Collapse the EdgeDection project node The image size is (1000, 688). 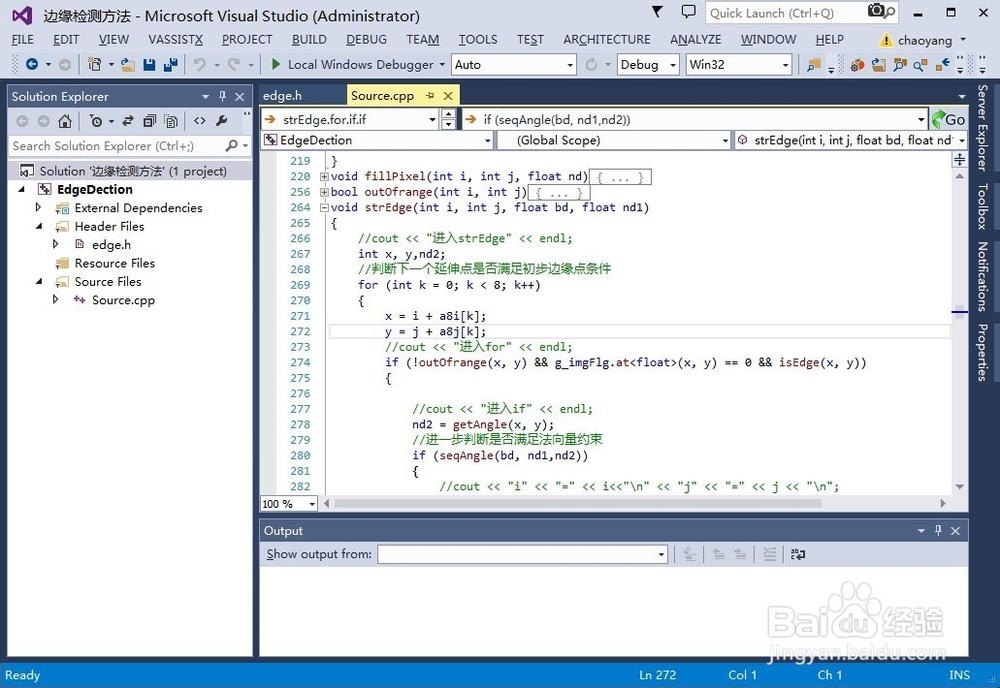[x=22, y=189]
